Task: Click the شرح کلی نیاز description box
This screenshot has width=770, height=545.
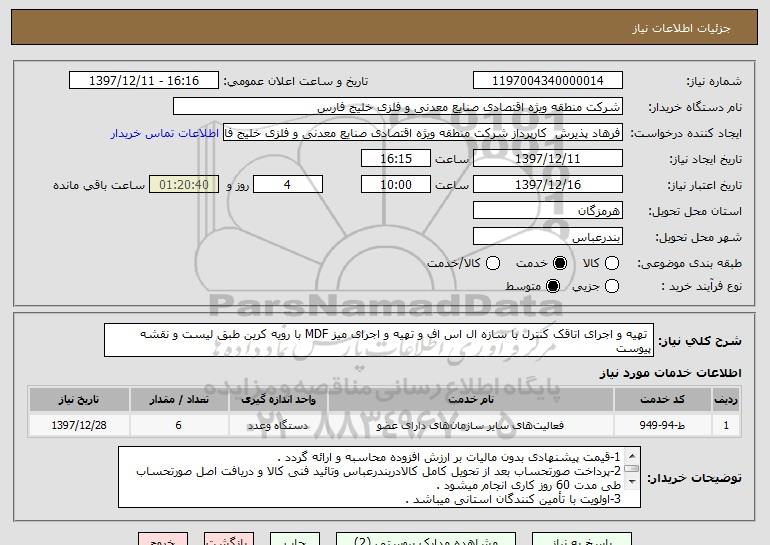Action: click(x=379, y=340)
